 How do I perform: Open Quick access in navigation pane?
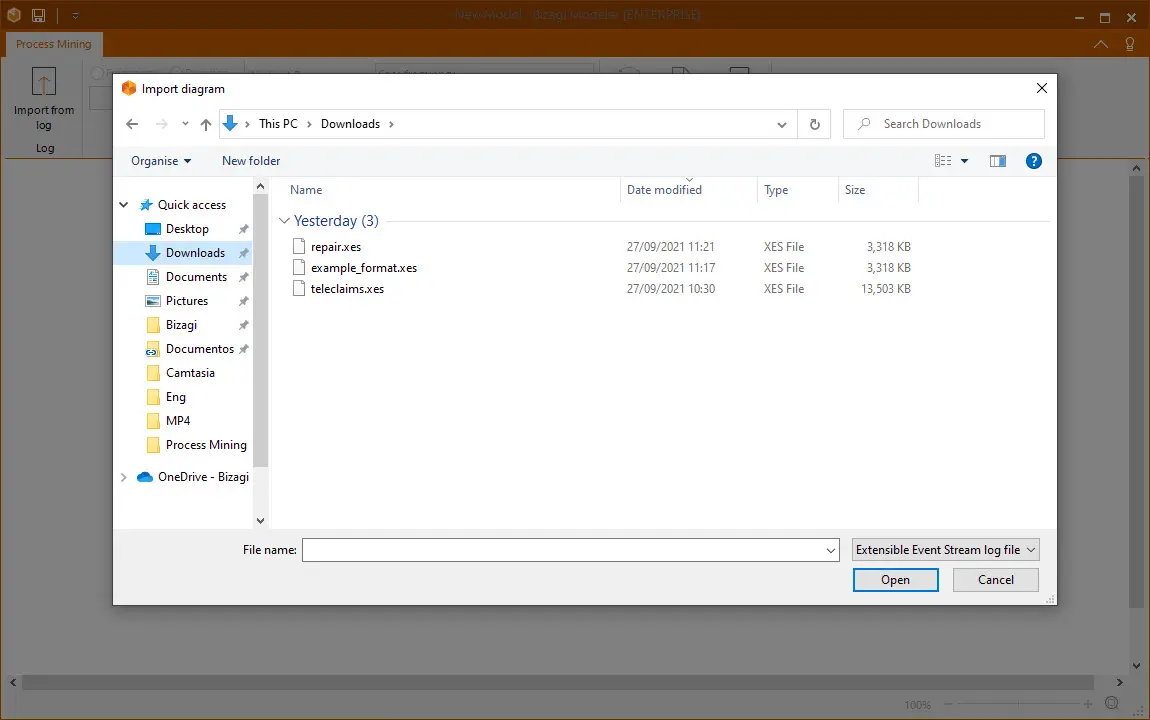(191, 205)
